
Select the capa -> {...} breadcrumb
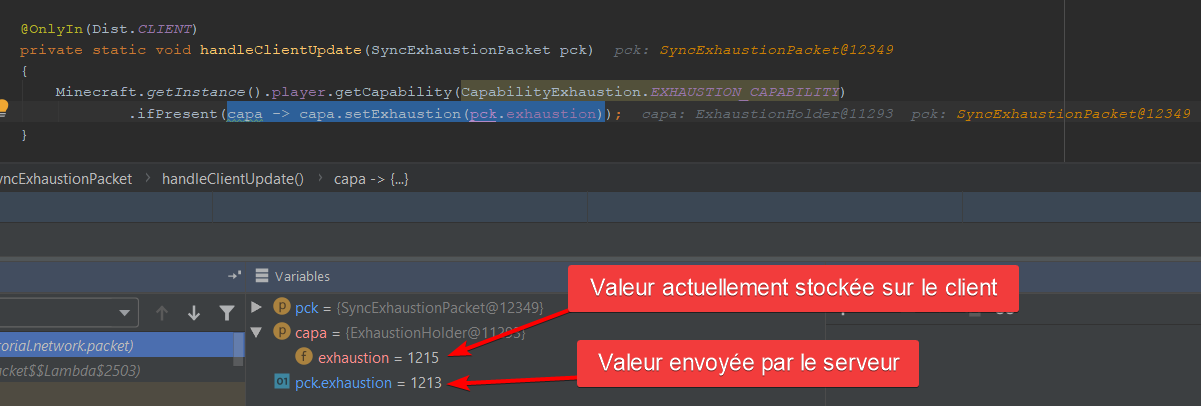coord(371,179)
